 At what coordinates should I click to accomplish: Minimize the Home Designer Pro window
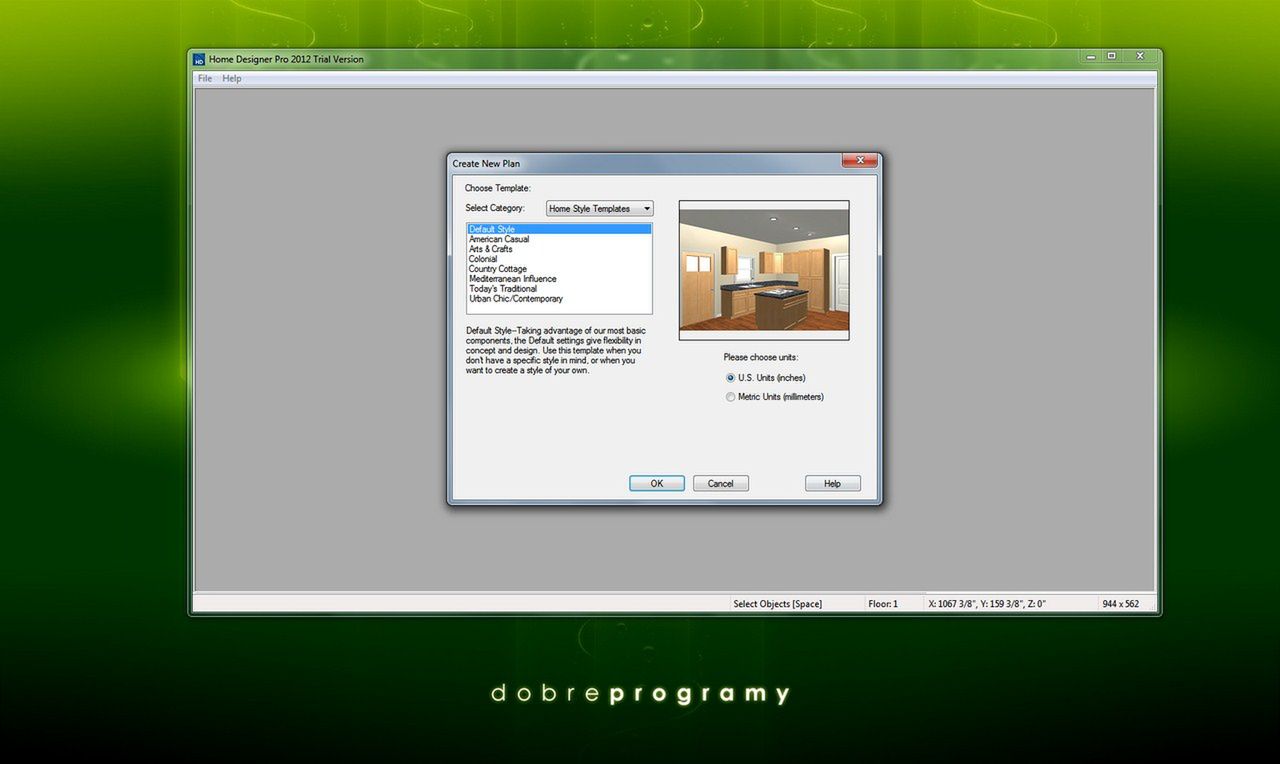click(x=1093, y=57)
